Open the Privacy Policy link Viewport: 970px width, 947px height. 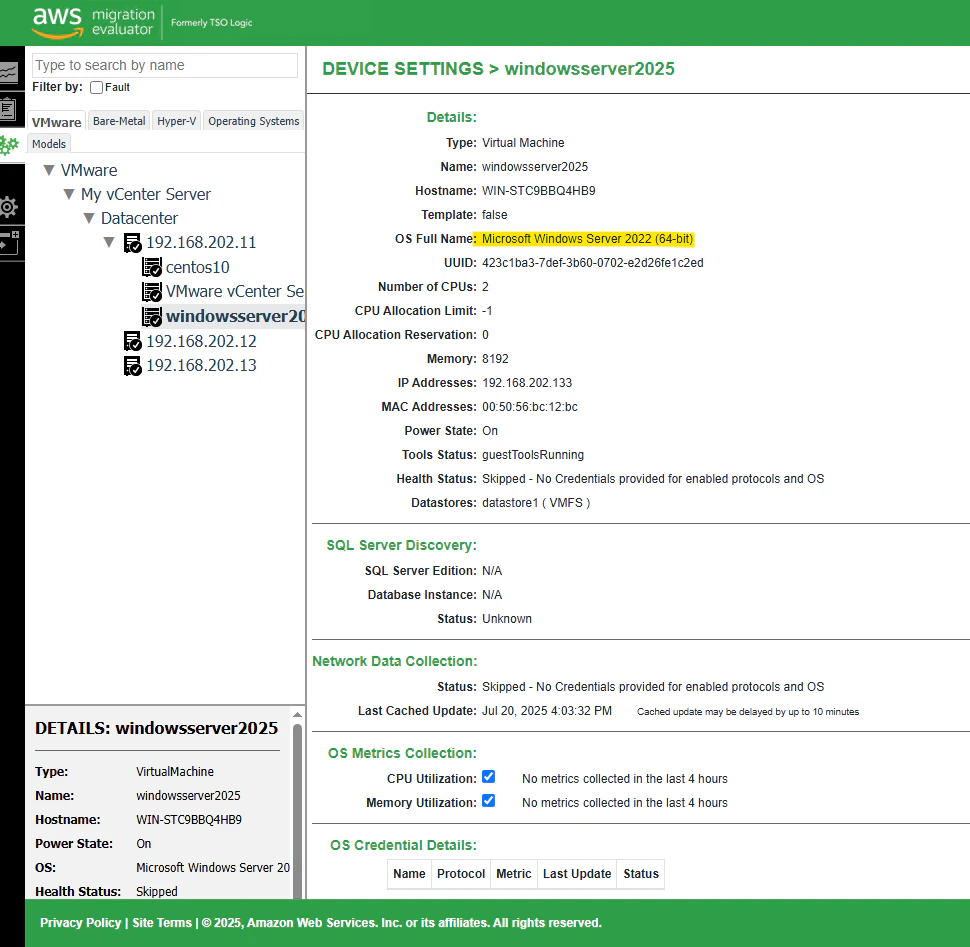[80, 923]
